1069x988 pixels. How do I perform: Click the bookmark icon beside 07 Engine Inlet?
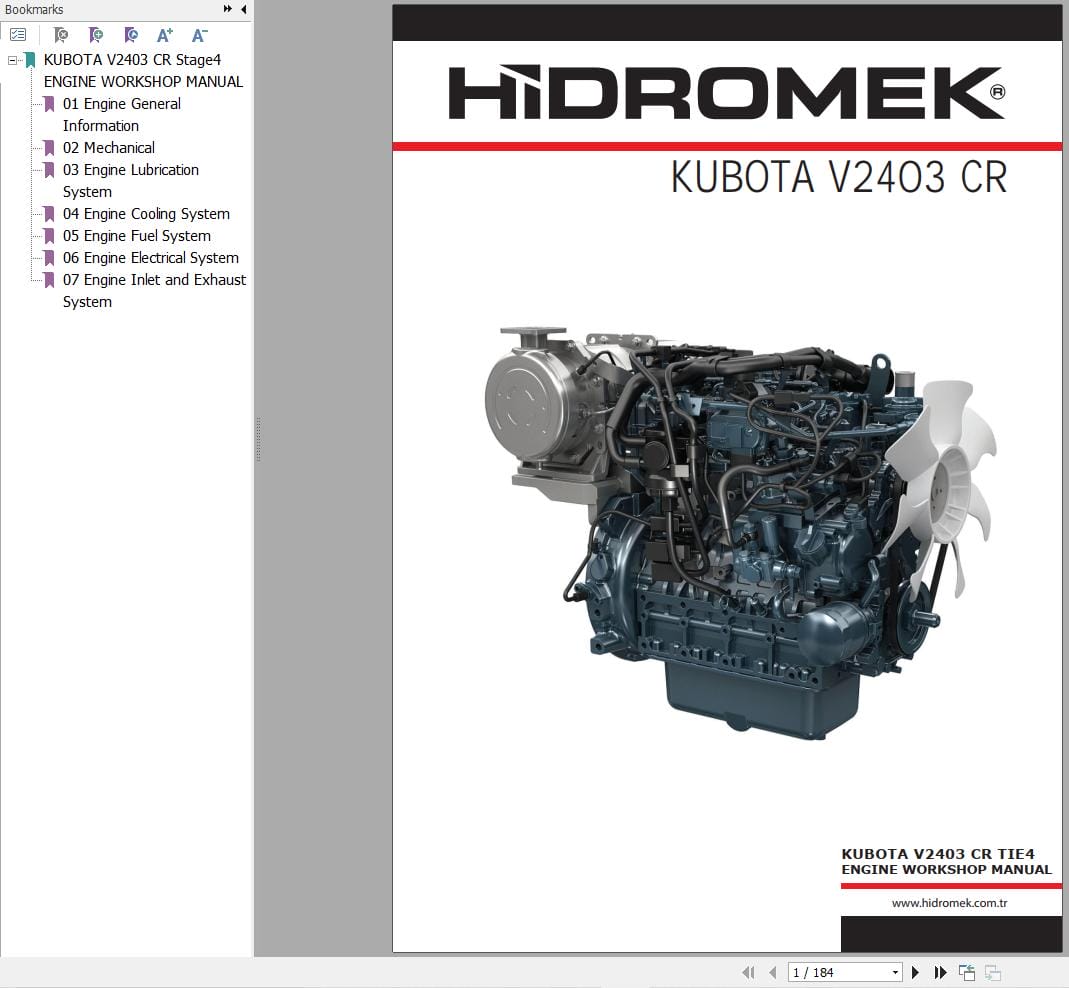click(49, 280)
